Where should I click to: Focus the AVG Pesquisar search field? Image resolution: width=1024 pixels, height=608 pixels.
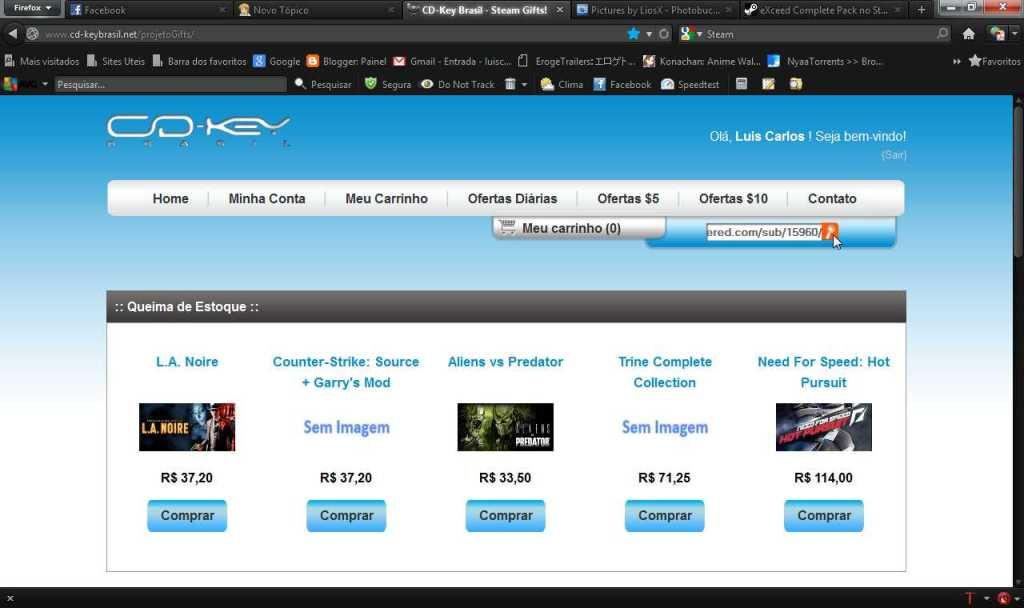170,84
